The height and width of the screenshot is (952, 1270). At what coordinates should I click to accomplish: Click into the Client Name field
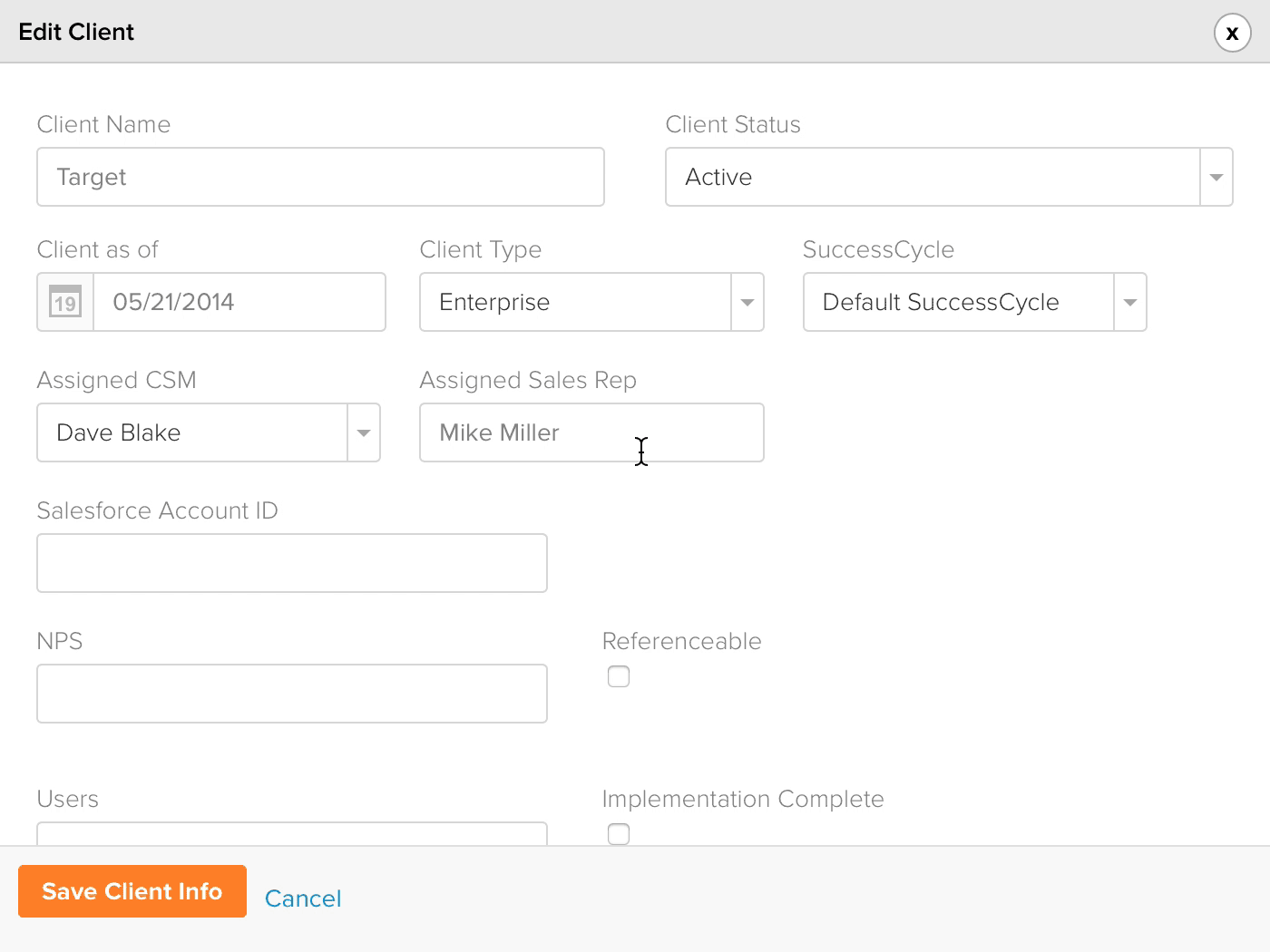coord(320,177)
